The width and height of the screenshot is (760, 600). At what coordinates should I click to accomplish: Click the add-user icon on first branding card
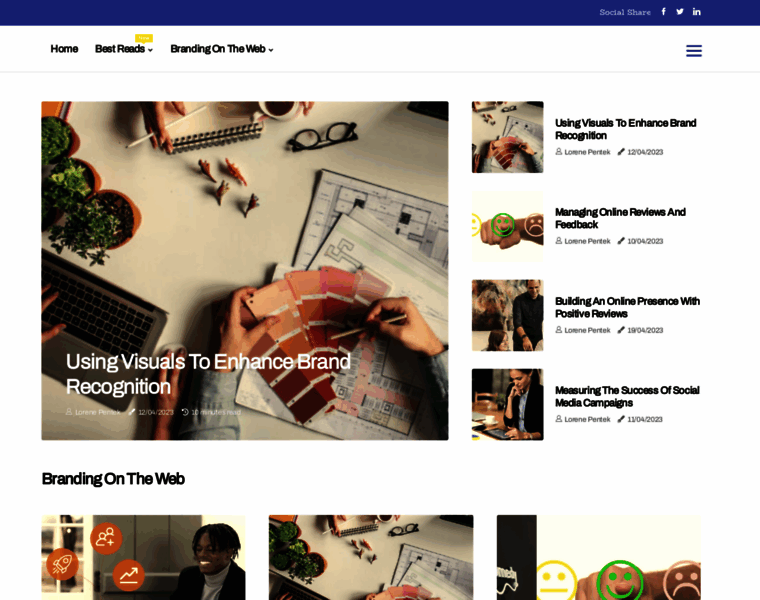(x=106, y=538)
